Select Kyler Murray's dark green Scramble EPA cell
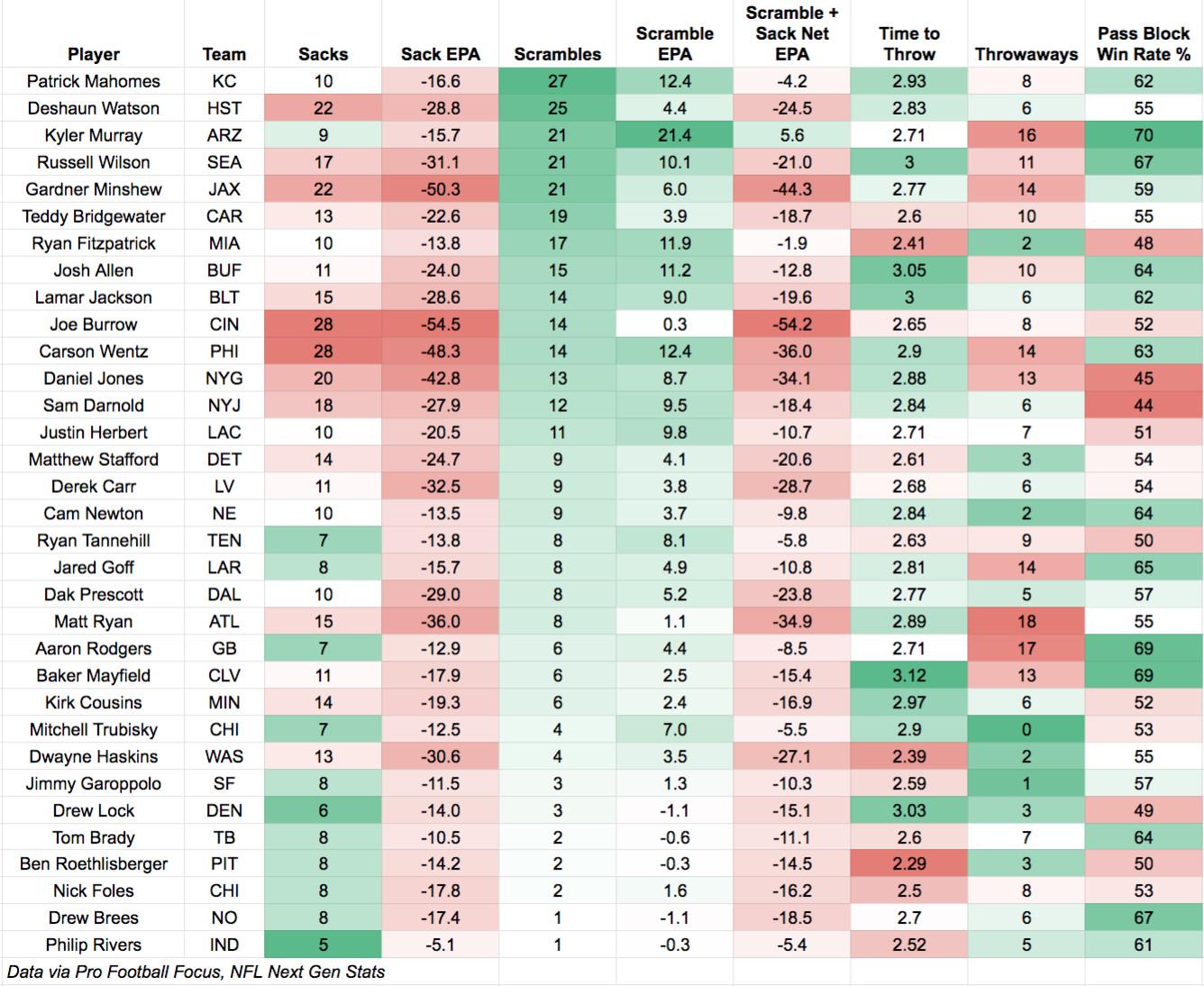This screenshot has height=986, width=1204. click(x=674, y=135)
